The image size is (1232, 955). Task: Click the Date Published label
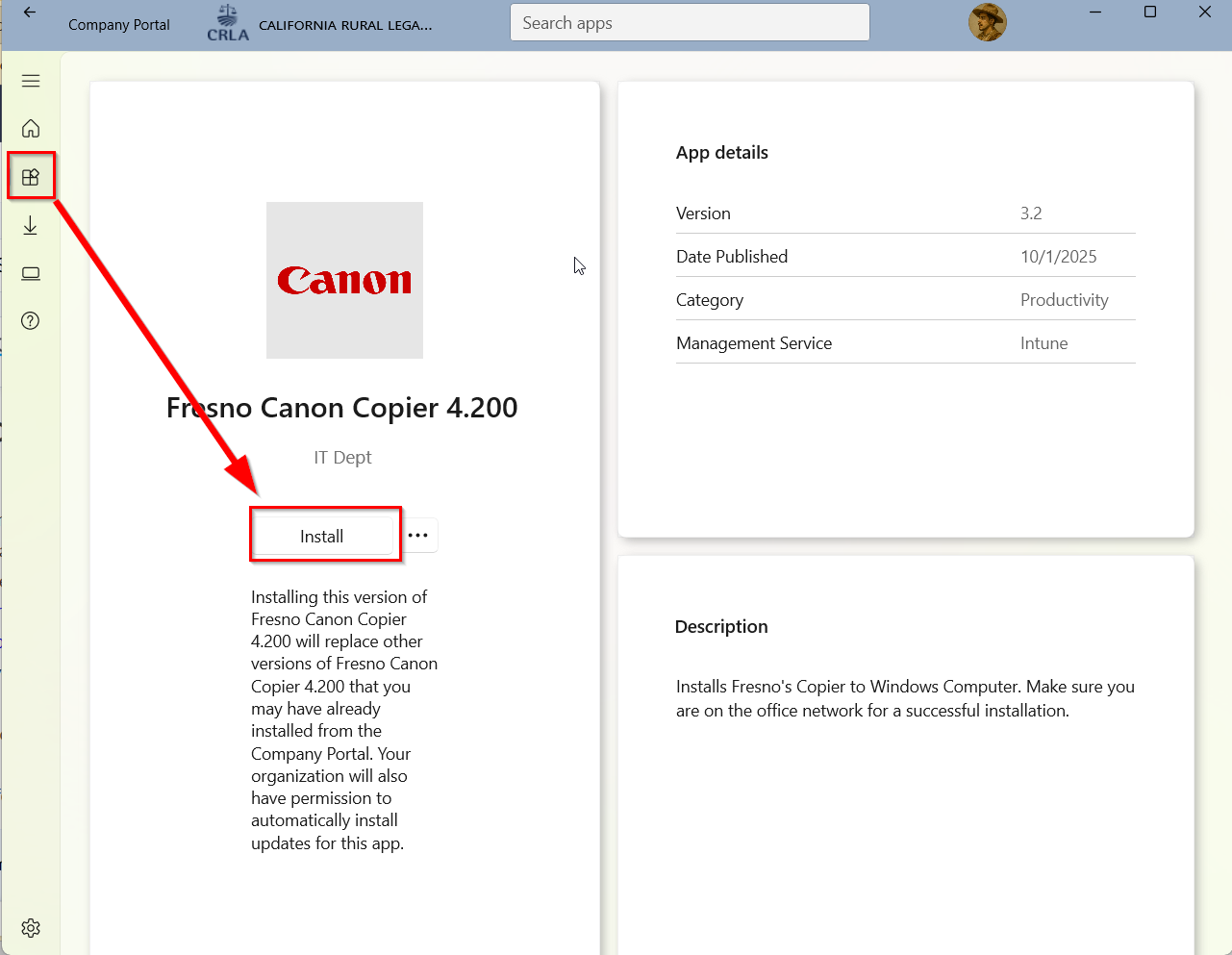pyautogui.click(x=732, y=257)
